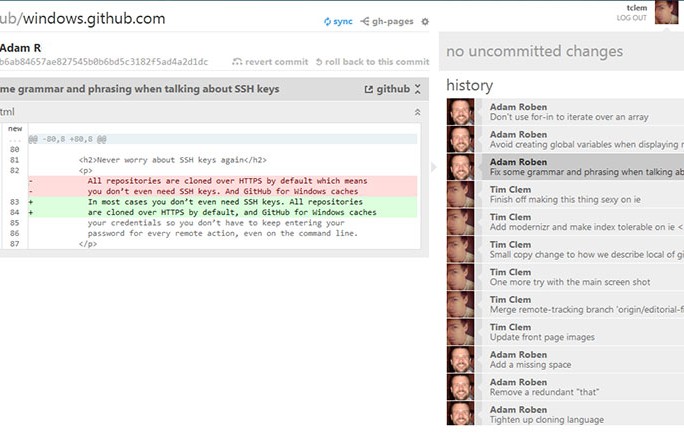Click revert commit
The width and height of the screenshot is (684, 441).
point(270,62)
